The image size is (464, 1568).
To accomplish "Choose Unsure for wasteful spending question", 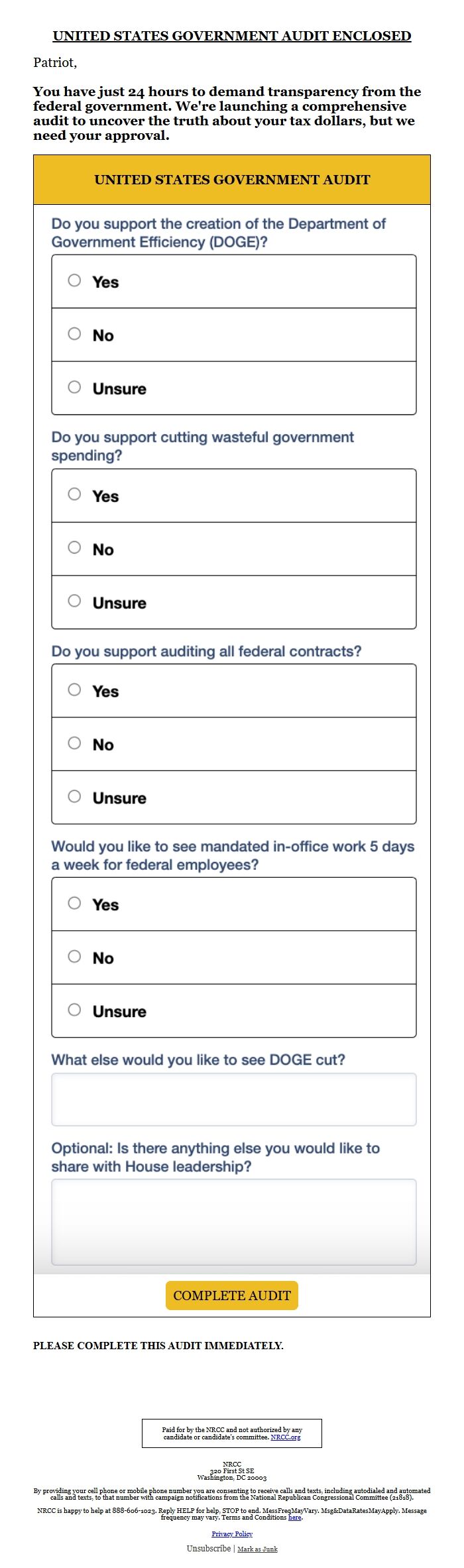I will tap(74, 601).
